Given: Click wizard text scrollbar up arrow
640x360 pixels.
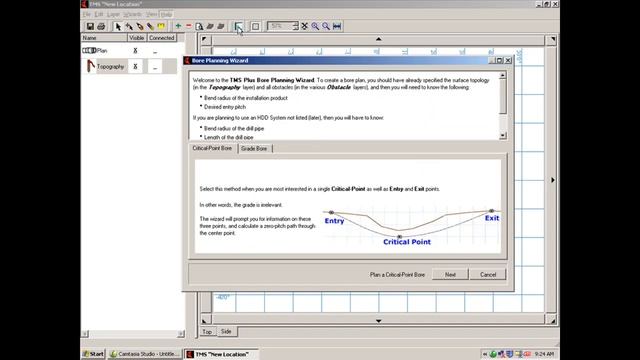Looking at the screenshot, I should [x=503, y=76].
